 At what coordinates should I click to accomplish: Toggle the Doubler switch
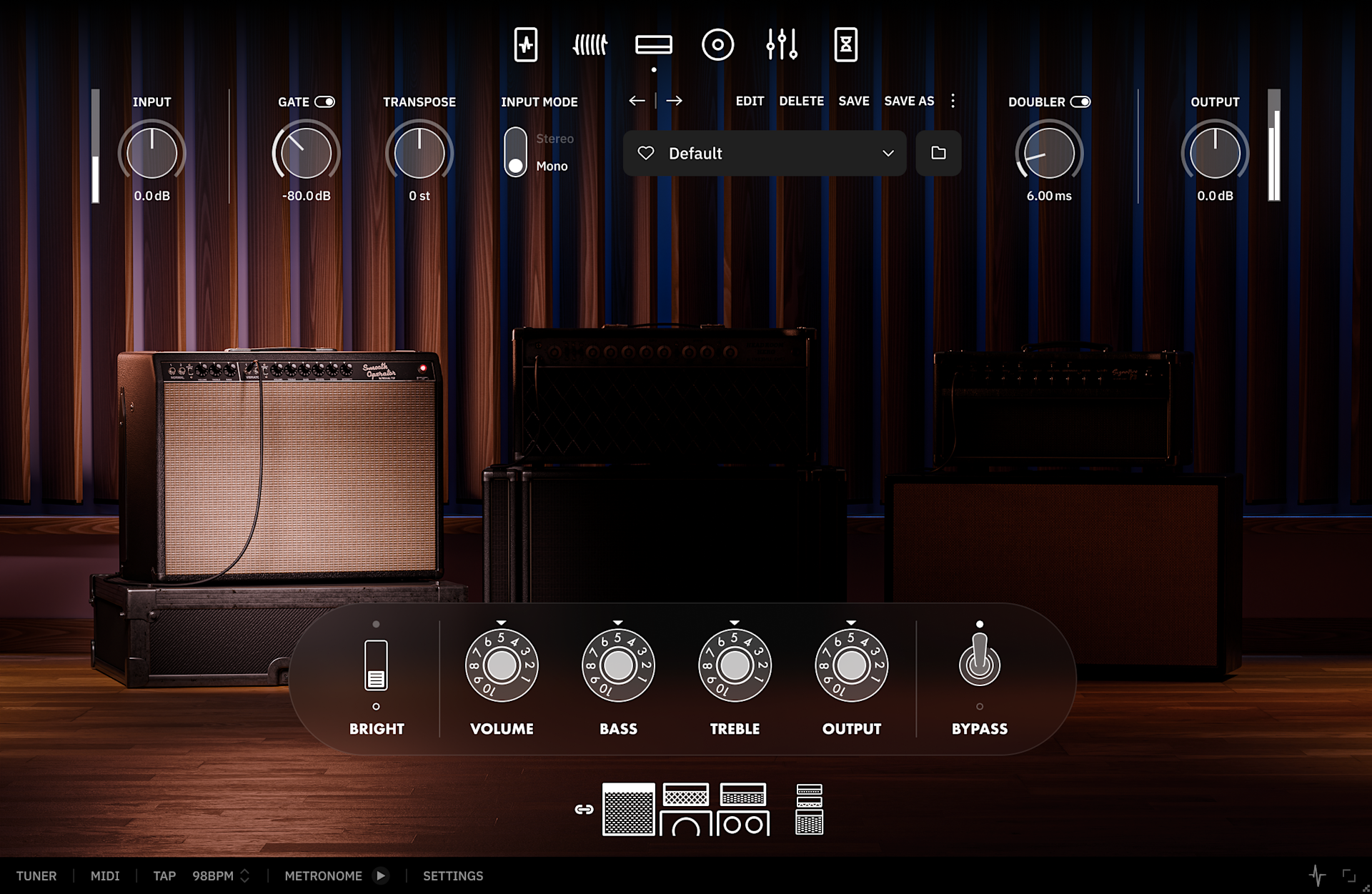tap(1080, 101)
